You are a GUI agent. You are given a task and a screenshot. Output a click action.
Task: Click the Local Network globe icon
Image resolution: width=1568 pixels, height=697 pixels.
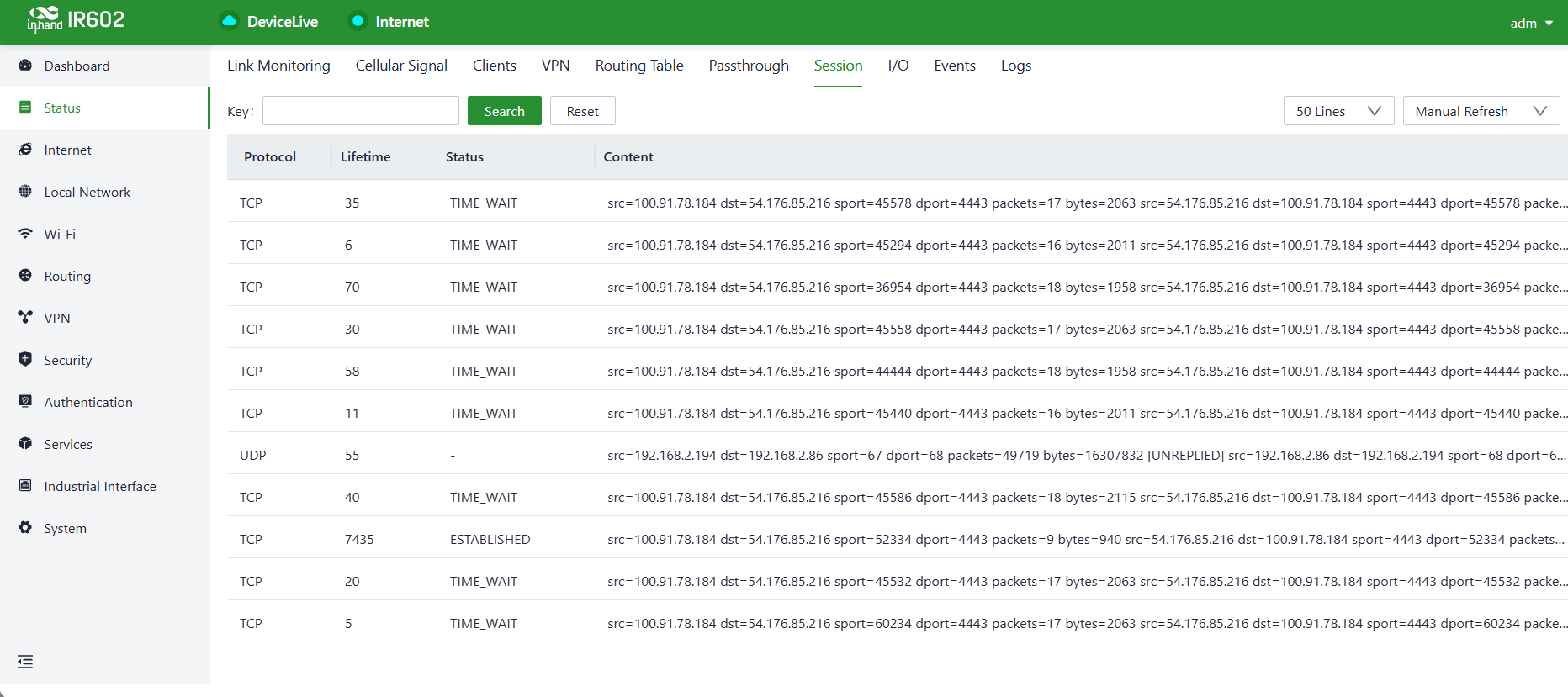(25, 192)
